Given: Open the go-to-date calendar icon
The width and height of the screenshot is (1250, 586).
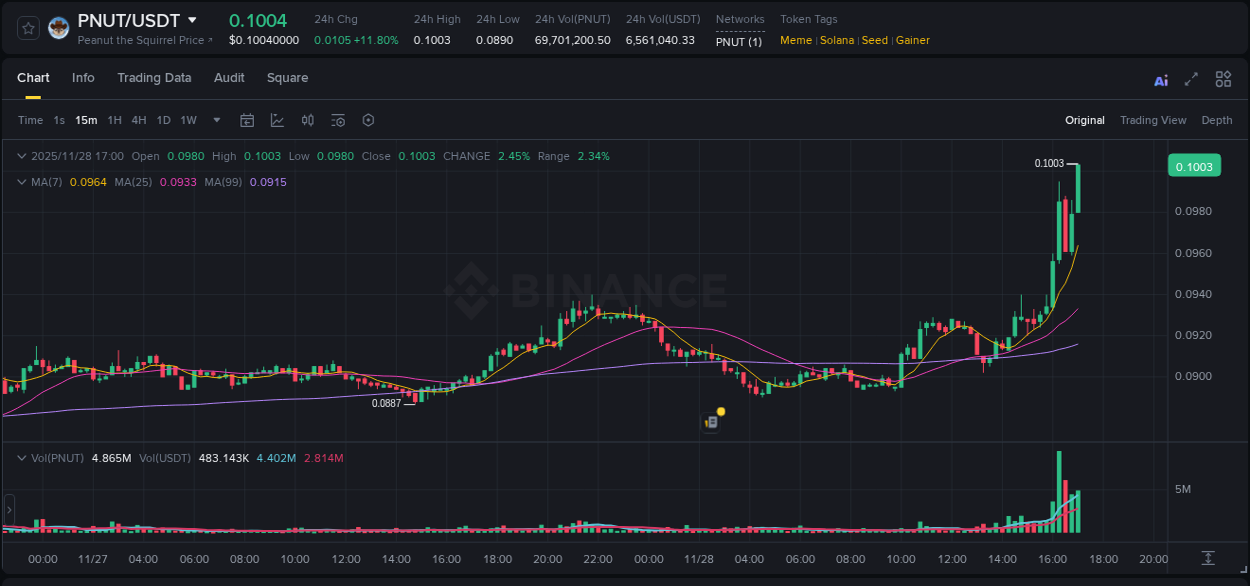Looking at the screenshot, I should [247, 120].
